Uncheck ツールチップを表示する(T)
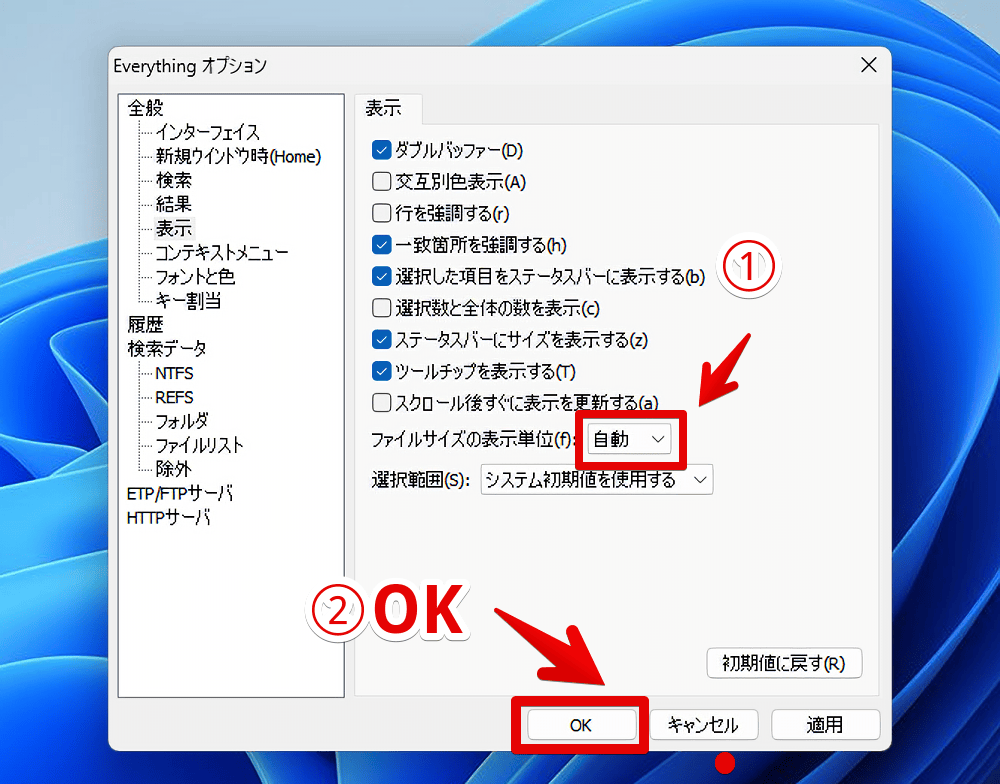 click(381, 371)
